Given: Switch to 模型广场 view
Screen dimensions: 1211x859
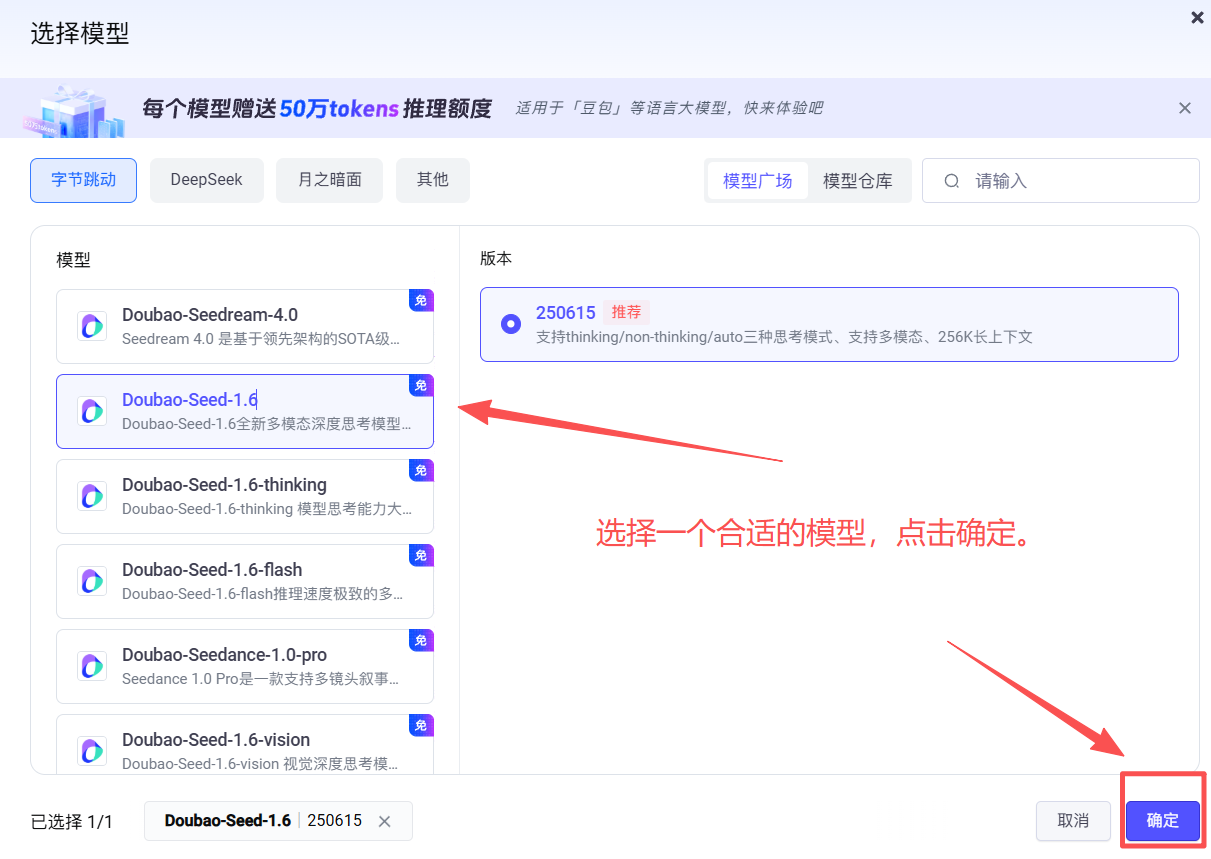Looking at the screenshot, I should (x=756, y=180).
